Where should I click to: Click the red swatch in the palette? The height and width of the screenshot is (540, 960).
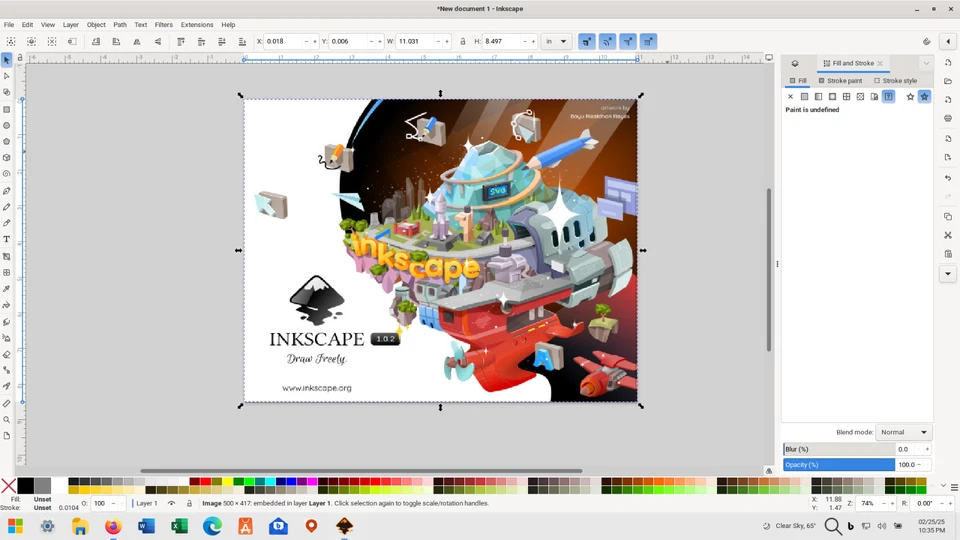point(206,482)
